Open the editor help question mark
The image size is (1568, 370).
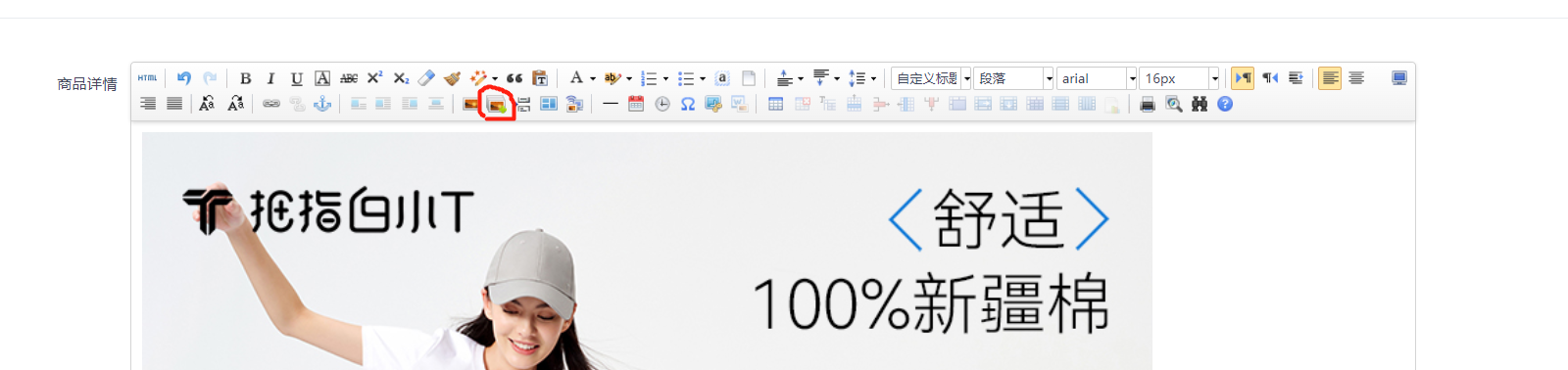click(1225, 104)
